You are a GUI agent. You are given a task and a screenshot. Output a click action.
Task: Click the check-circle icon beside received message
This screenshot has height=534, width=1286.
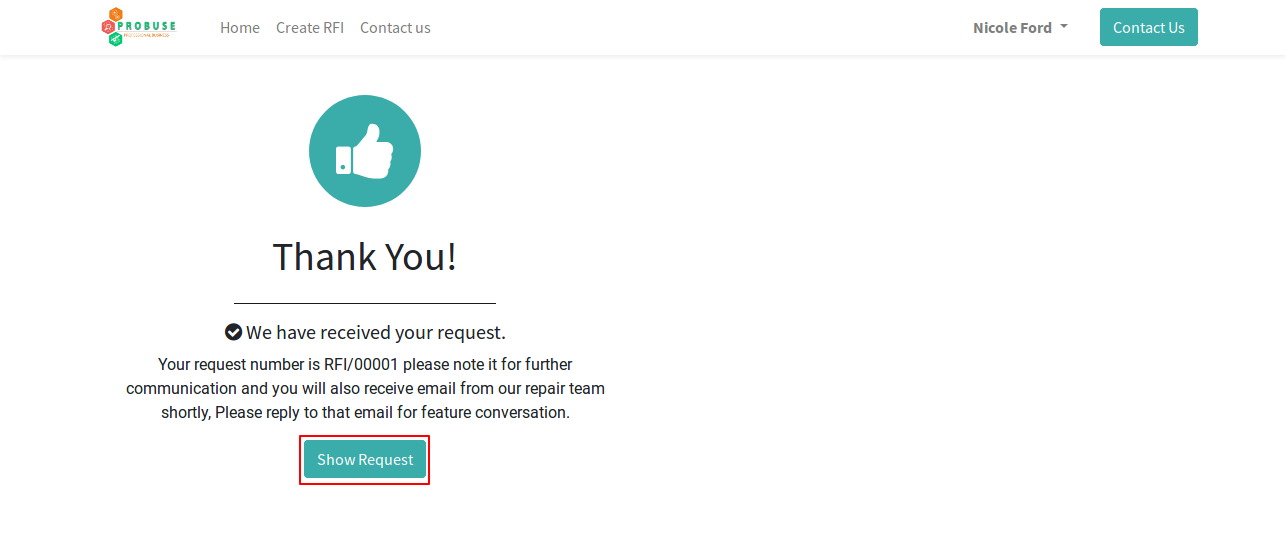(x=233, y=332)
